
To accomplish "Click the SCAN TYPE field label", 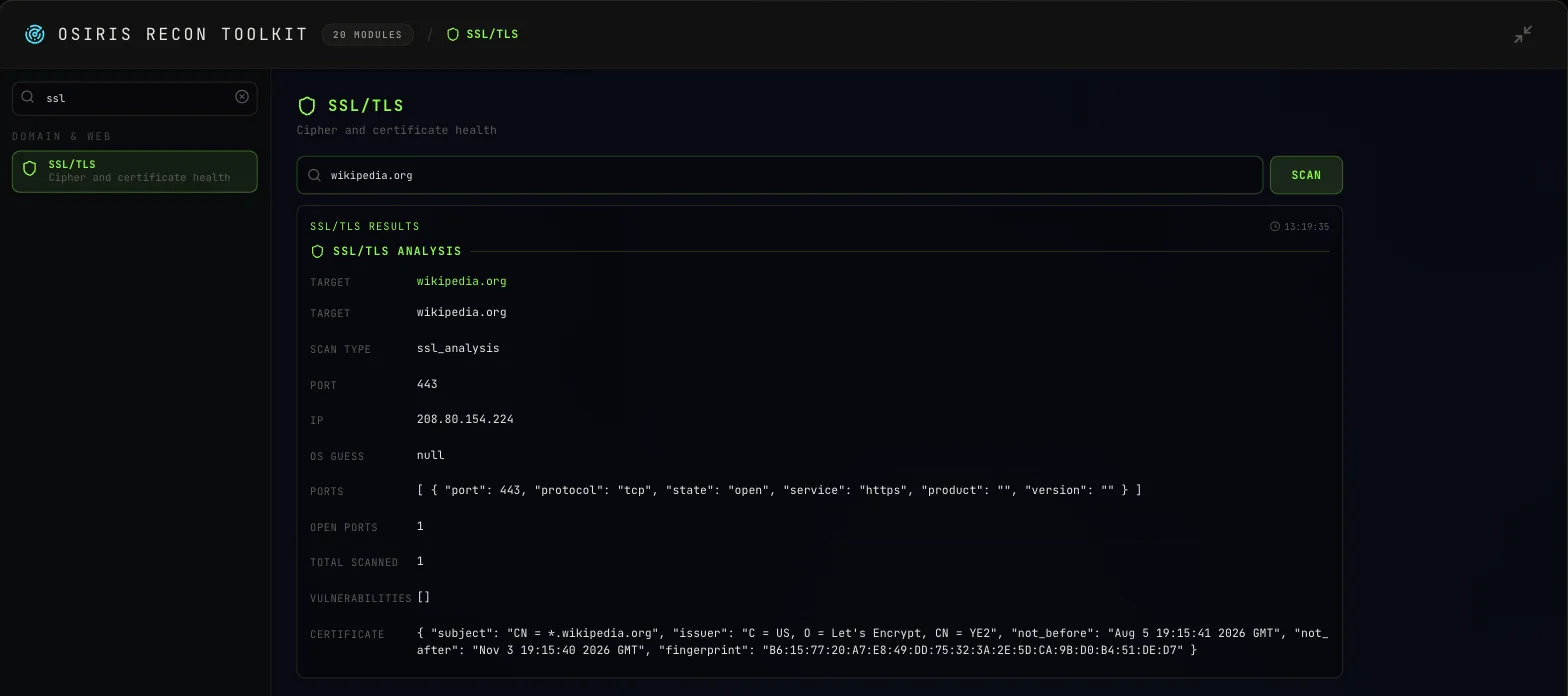I will tap(340, 349).
